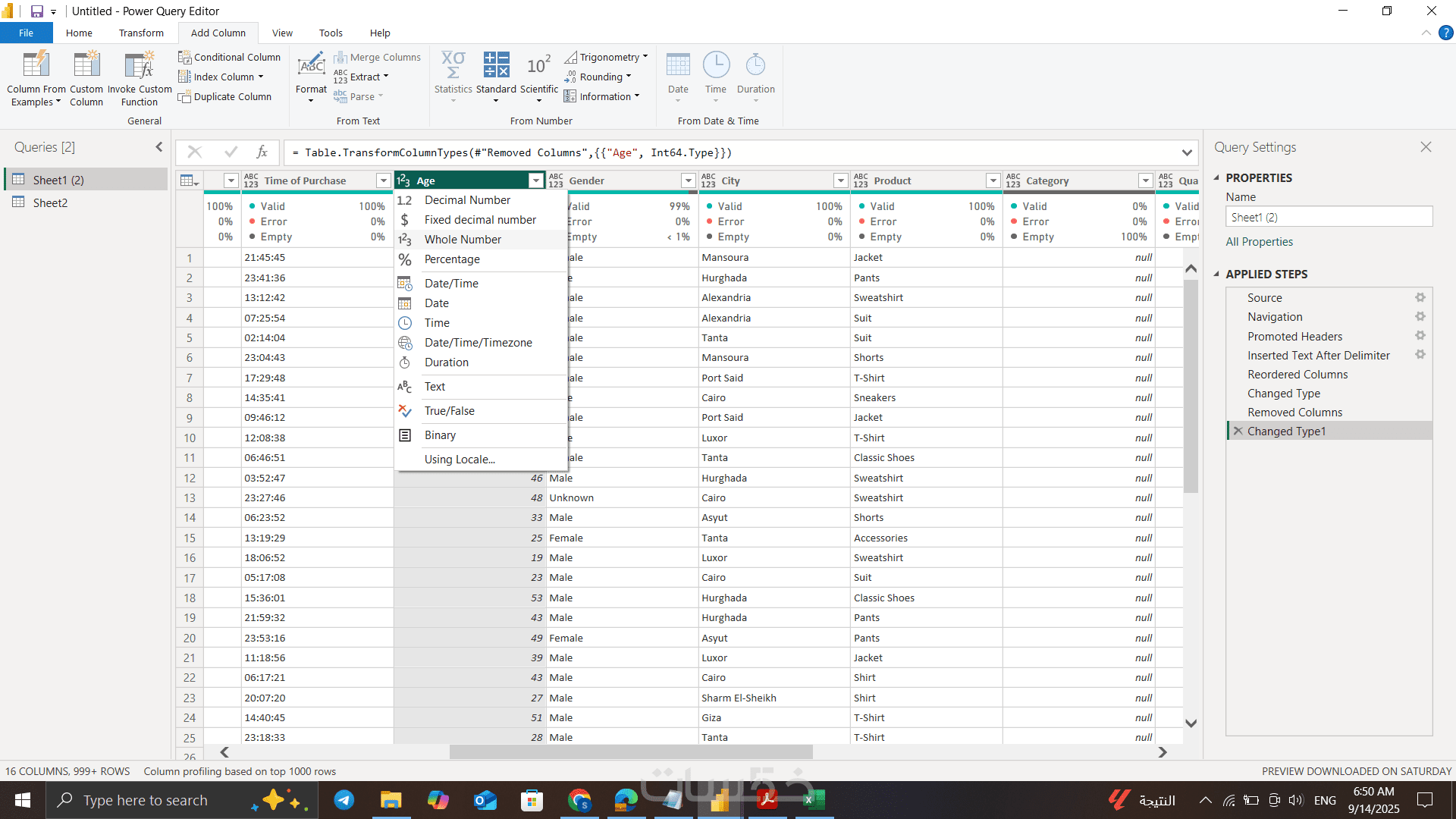Expand the formula bar
This screenshot has width=1456, height=819.
pyautogui.click(x=1187, y=152)
